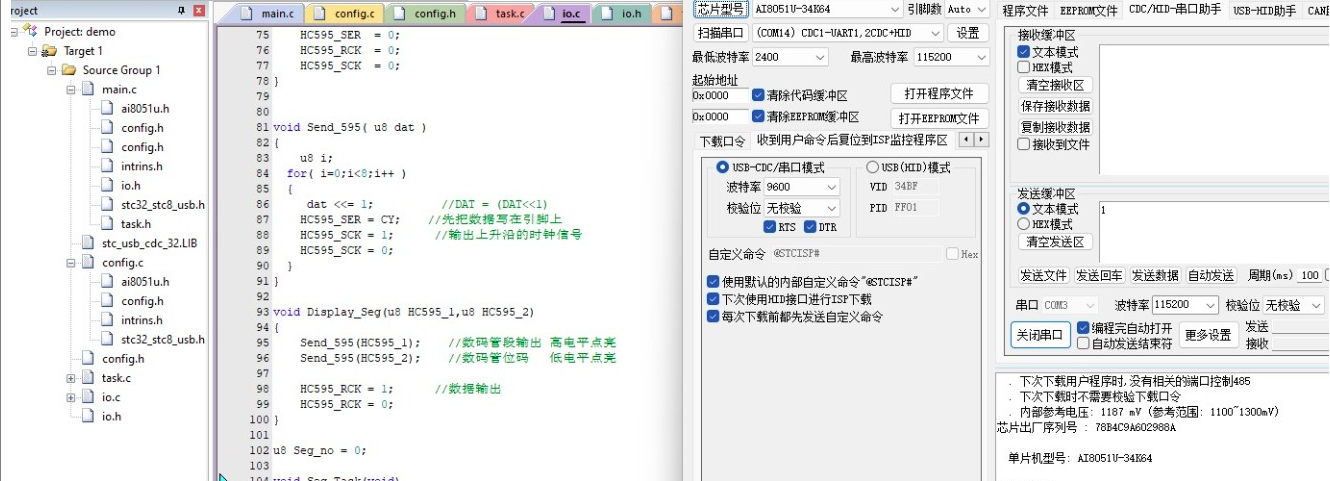Open USB-CDC baud rate 9600 dropdown
This screenshot has height=481, width=1330.
pos(832,187)
